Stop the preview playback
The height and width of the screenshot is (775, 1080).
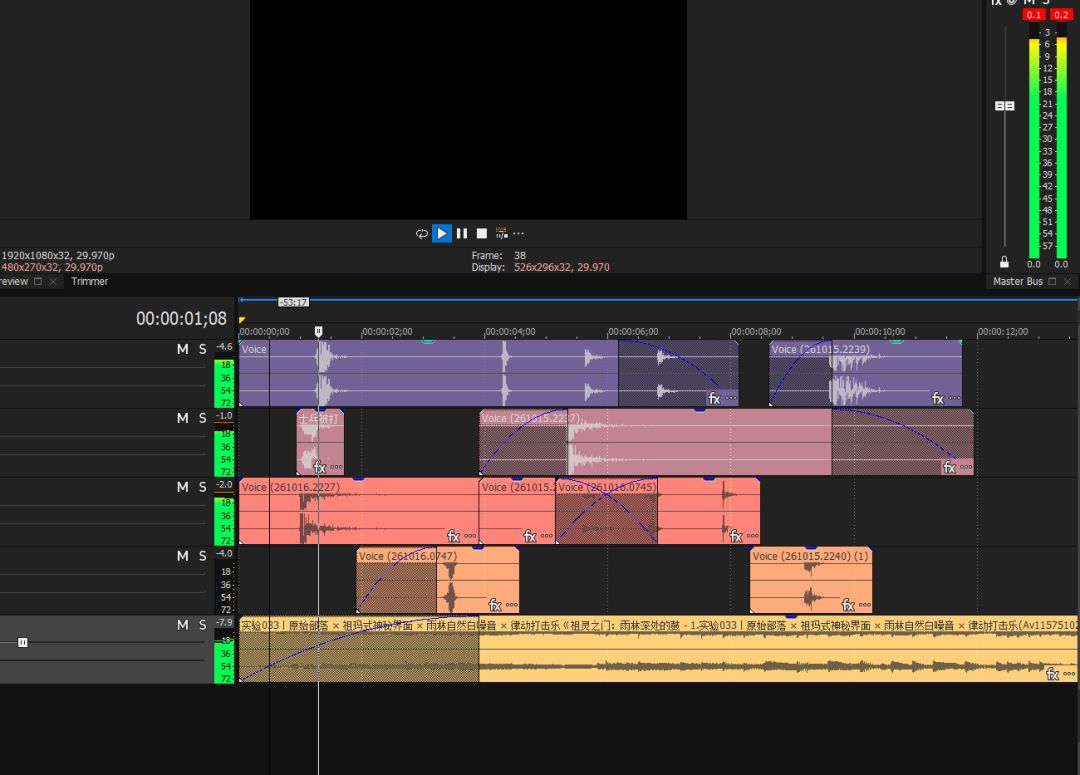click(x=482, y=234)
